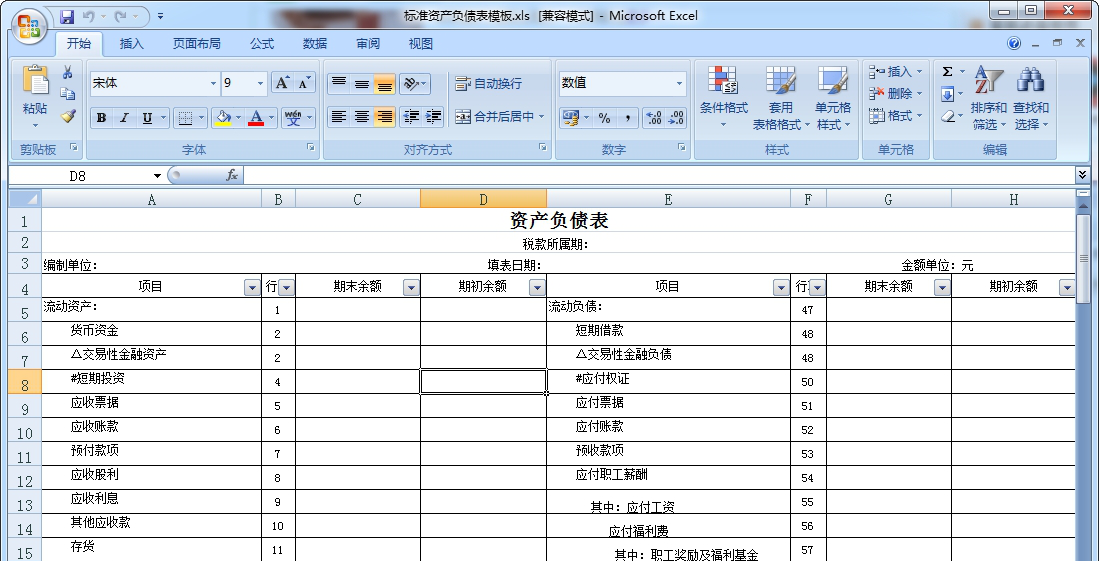Apply comma style number format

pyautogui.click(x=627, y=118)
